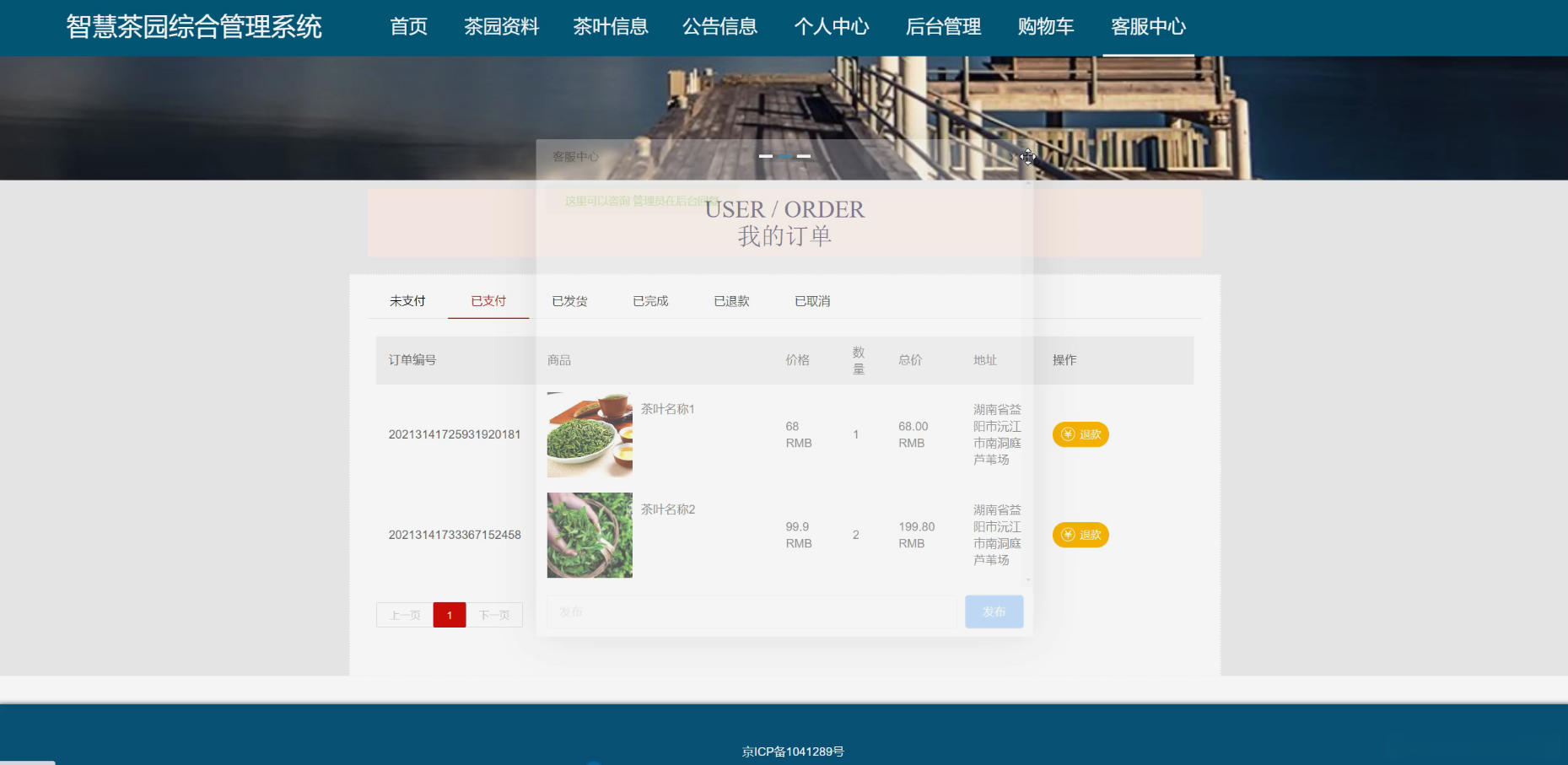Select order number 2021314173336715​2458
Screen dimensions: 1568x765
click(455, 535)
